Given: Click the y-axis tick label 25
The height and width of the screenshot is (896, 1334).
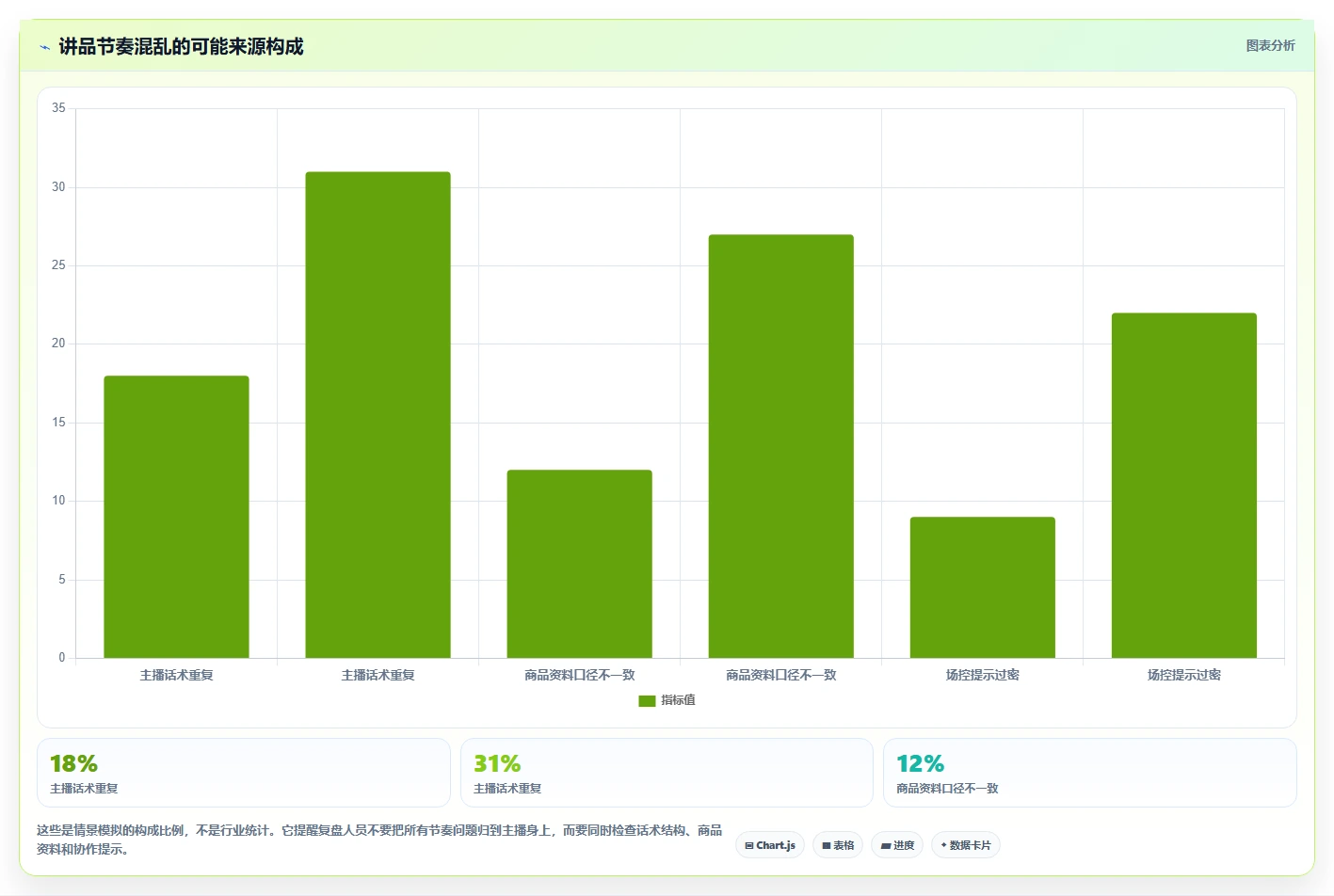Looking at the screenshot, I should click(58, 265).
